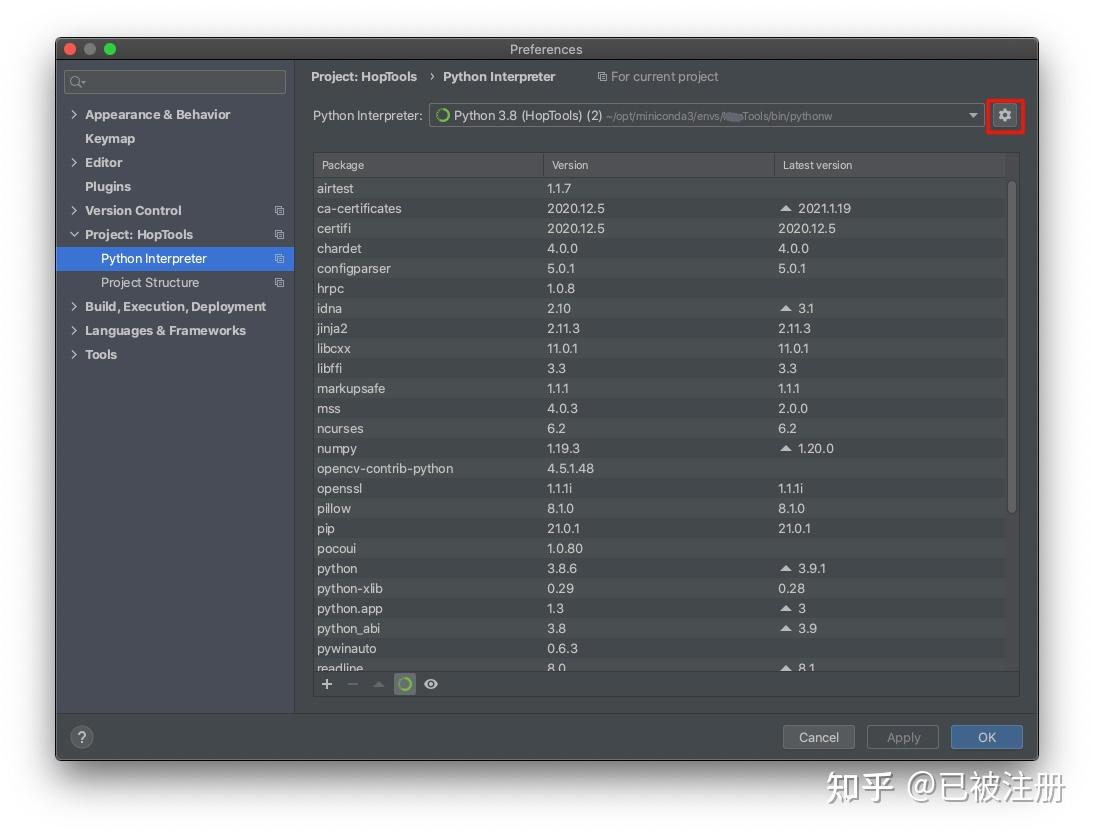1094x834 pixels.
Task: Toggle show early releases eye icon
Action: click(x=431, y=684)
